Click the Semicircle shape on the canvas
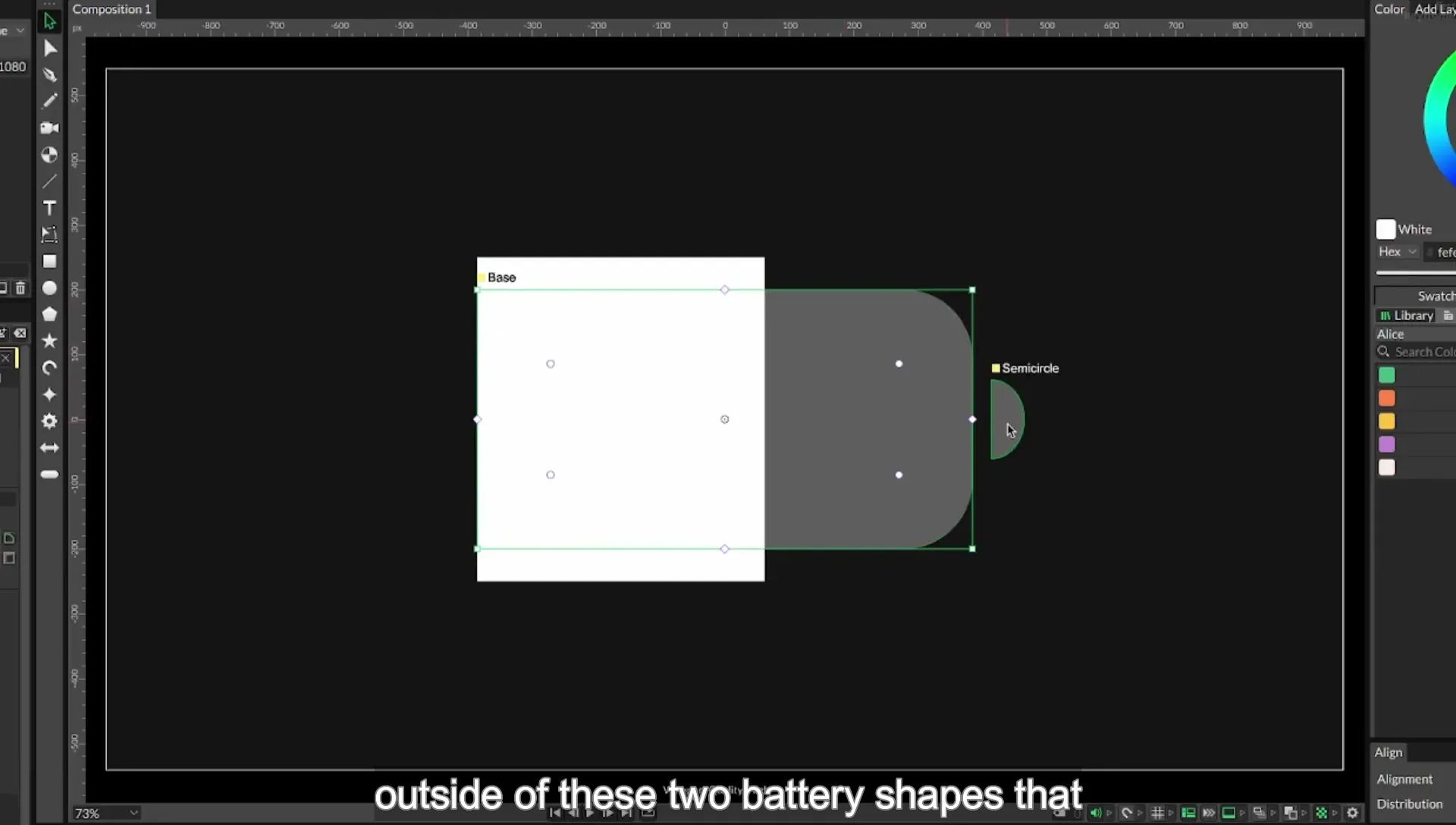The height and width of the screenshot is (825, 1456). (x=1006, y=419)
